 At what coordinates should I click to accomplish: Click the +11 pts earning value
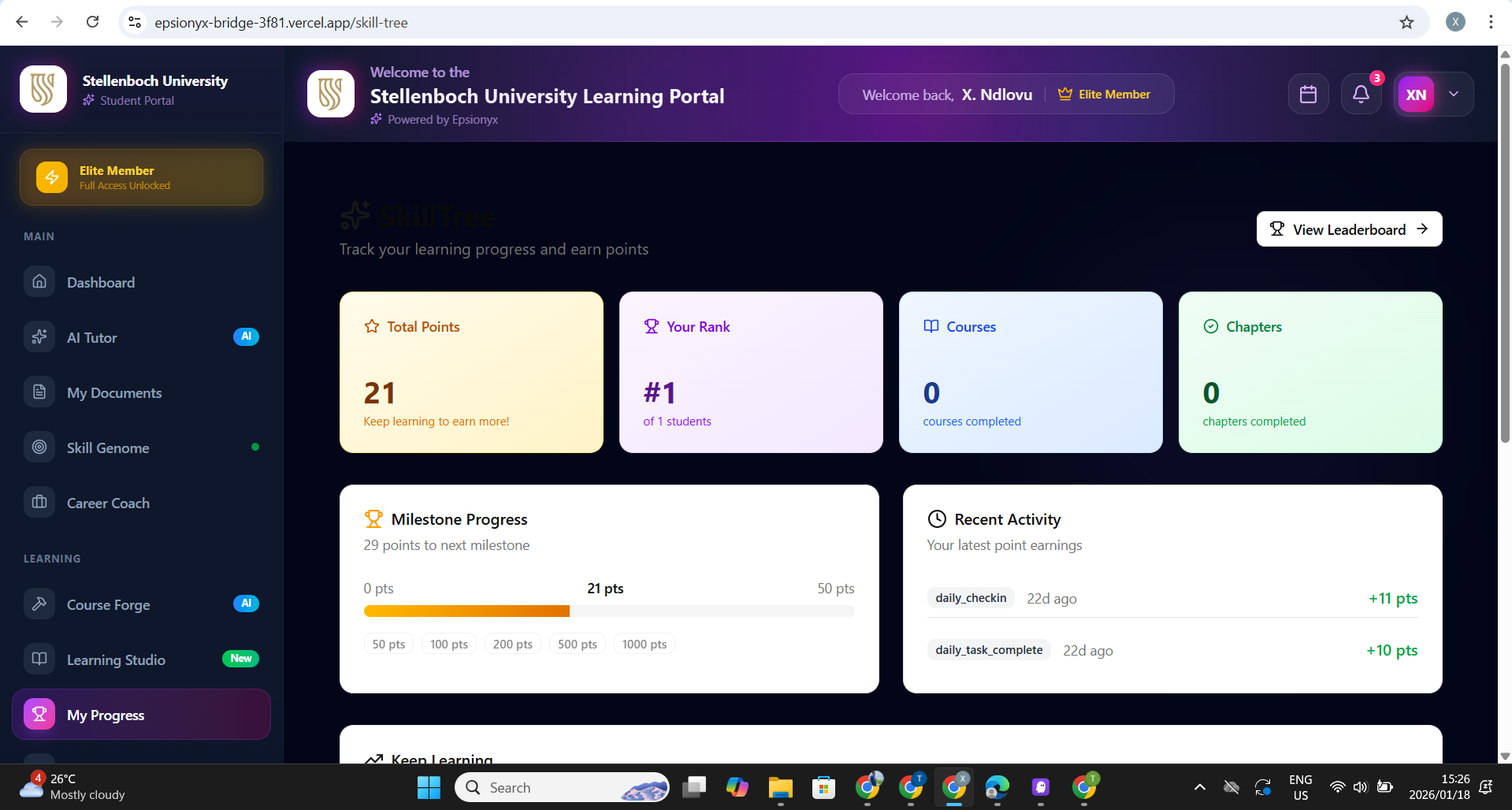click(1393, 598)
